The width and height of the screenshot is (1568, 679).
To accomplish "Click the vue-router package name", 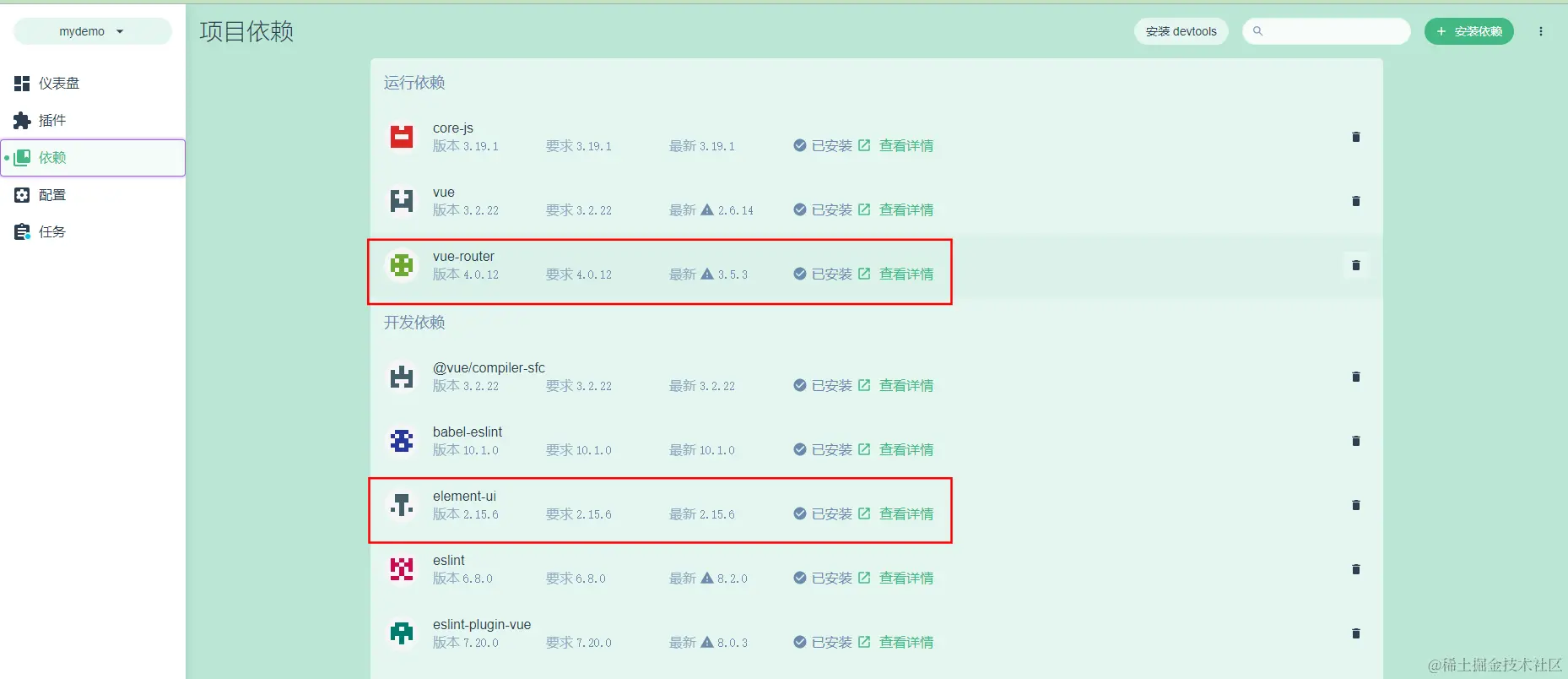I will pyautogui.click(x=463, y=256).
